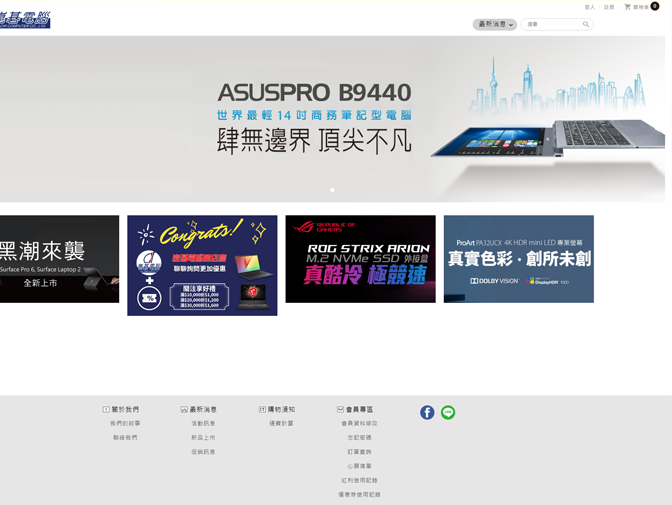The width and height of the screenshot is (672, 505).
Task: Open the 聯絡我們 footer link
Action: (x=125, y=438)
